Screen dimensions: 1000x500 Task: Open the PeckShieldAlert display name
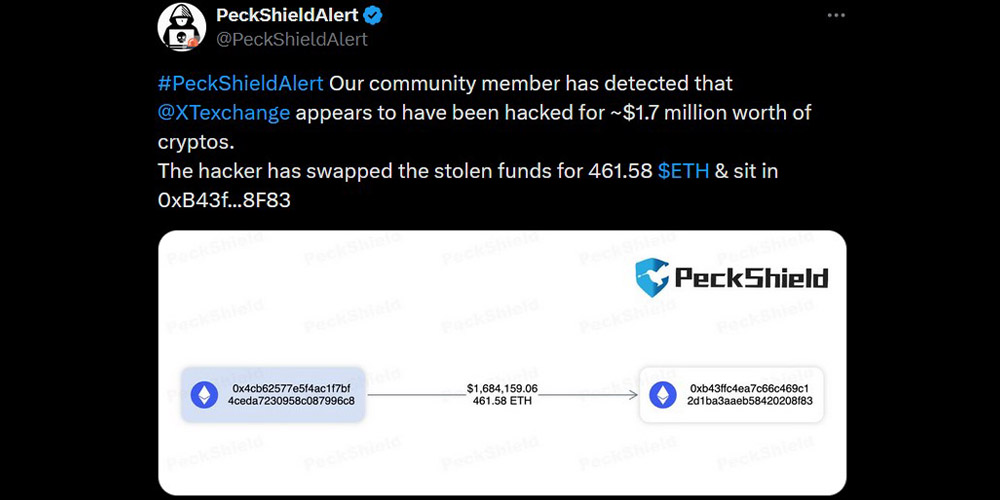pos(287,15)
